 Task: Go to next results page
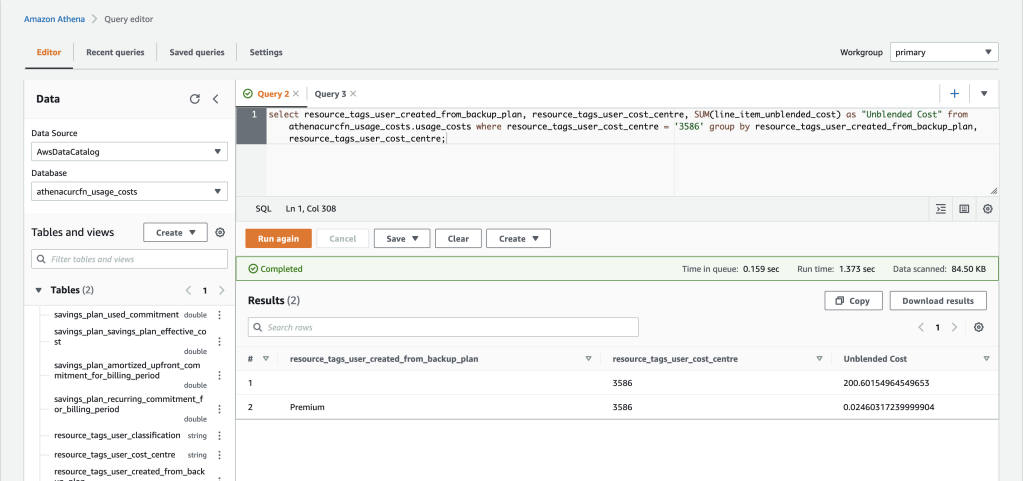click(955, 328)
